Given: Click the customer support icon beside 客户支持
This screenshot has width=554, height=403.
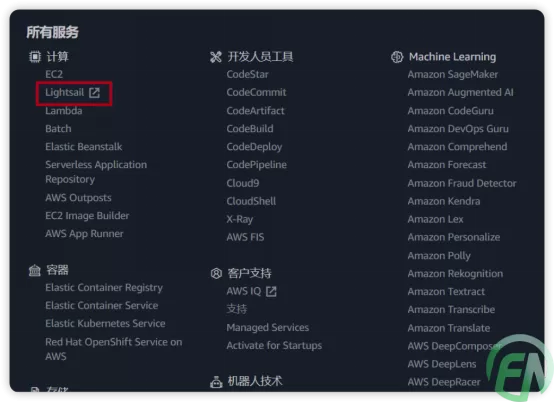Looking at the screenshot, I should pyautogui.click(x=216, y=273).
